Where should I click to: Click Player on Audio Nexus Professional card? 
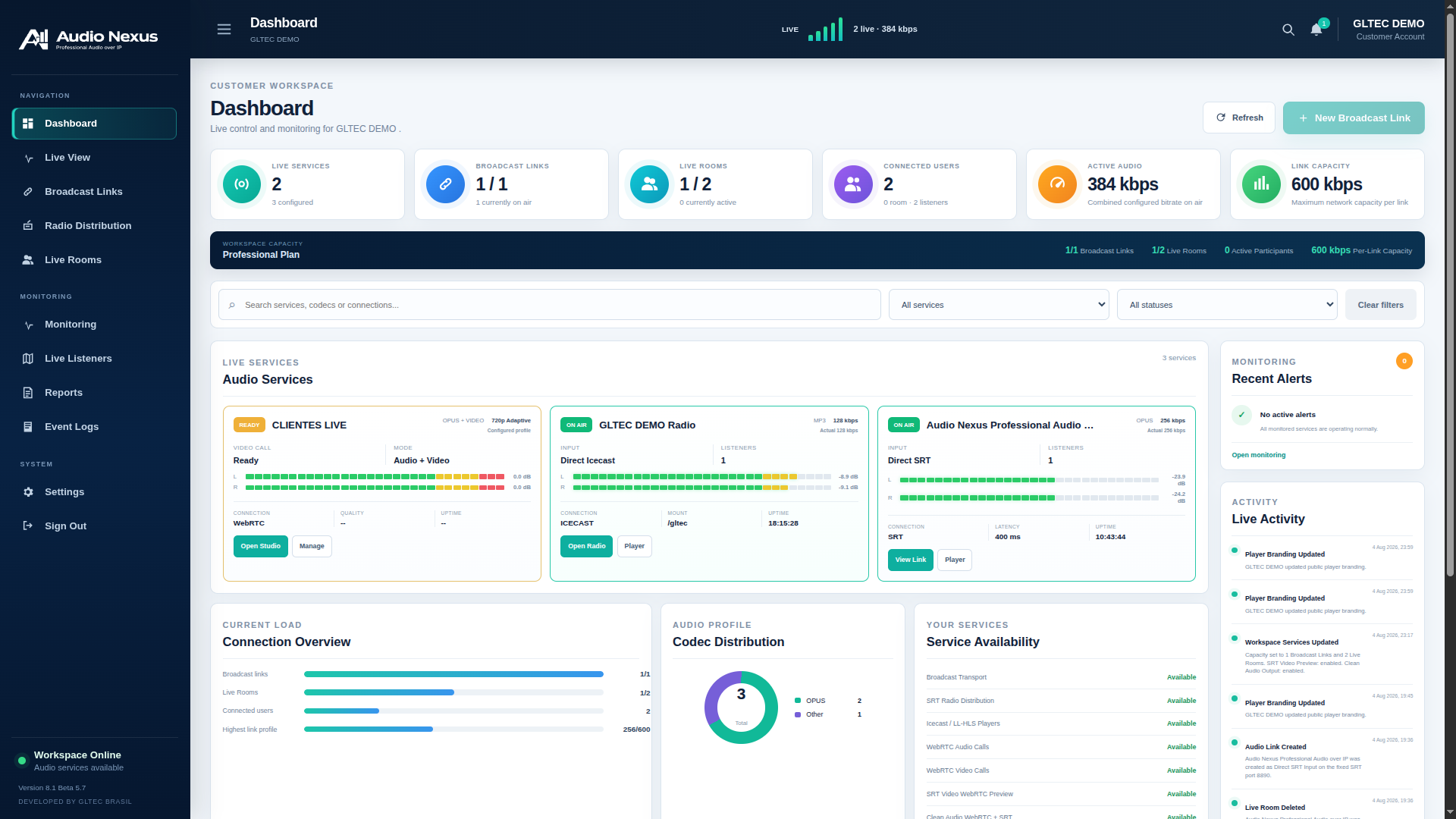955,560
